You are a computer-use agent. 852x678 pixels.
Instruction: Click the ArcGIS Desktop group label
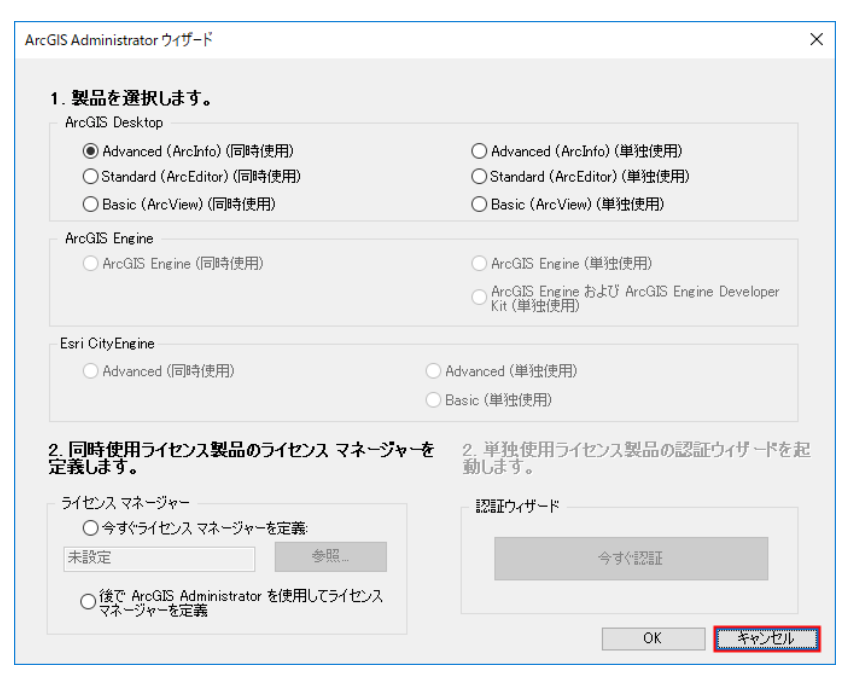(114, 123)
